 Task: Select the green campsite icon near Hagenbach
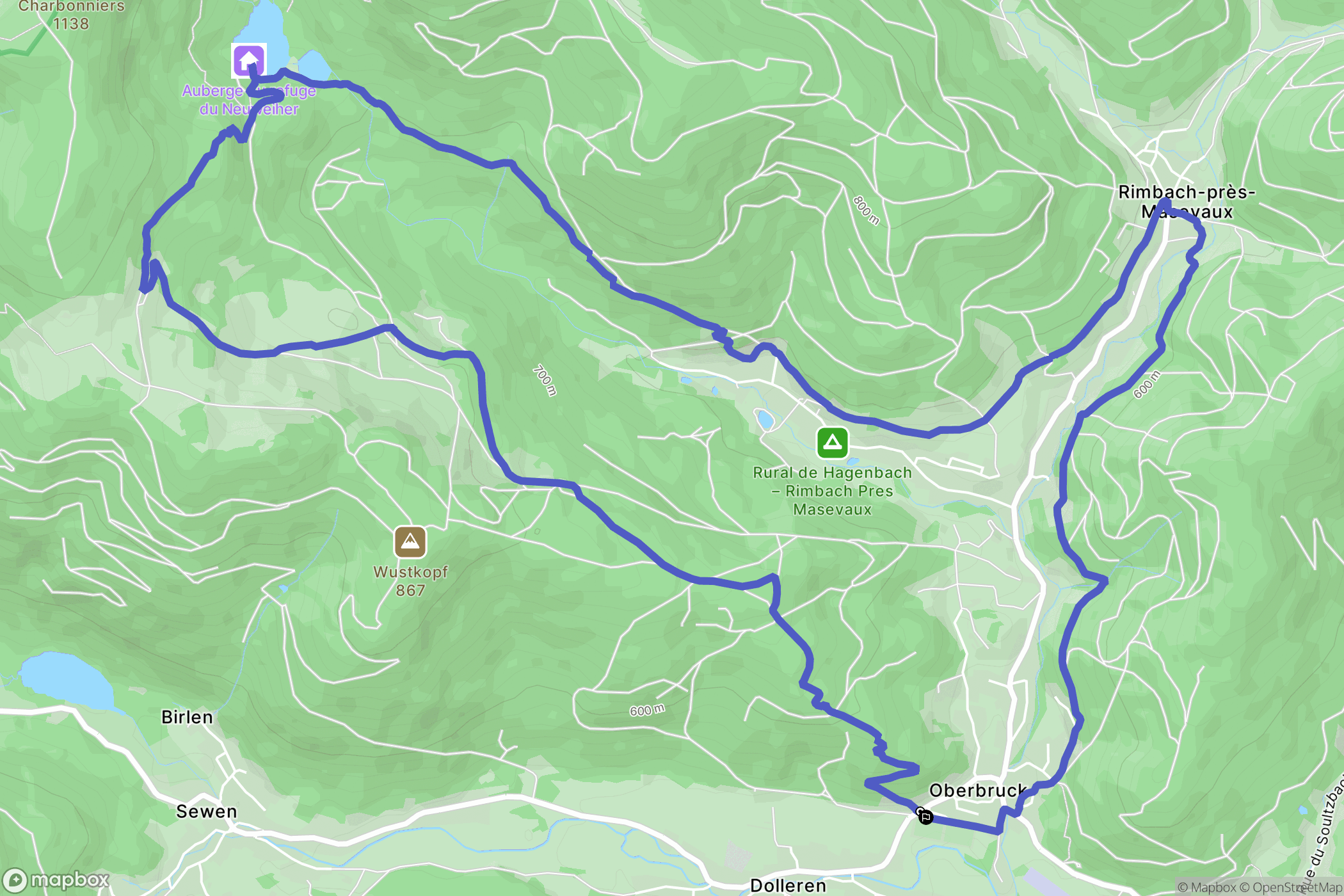[x=832, y=442]
